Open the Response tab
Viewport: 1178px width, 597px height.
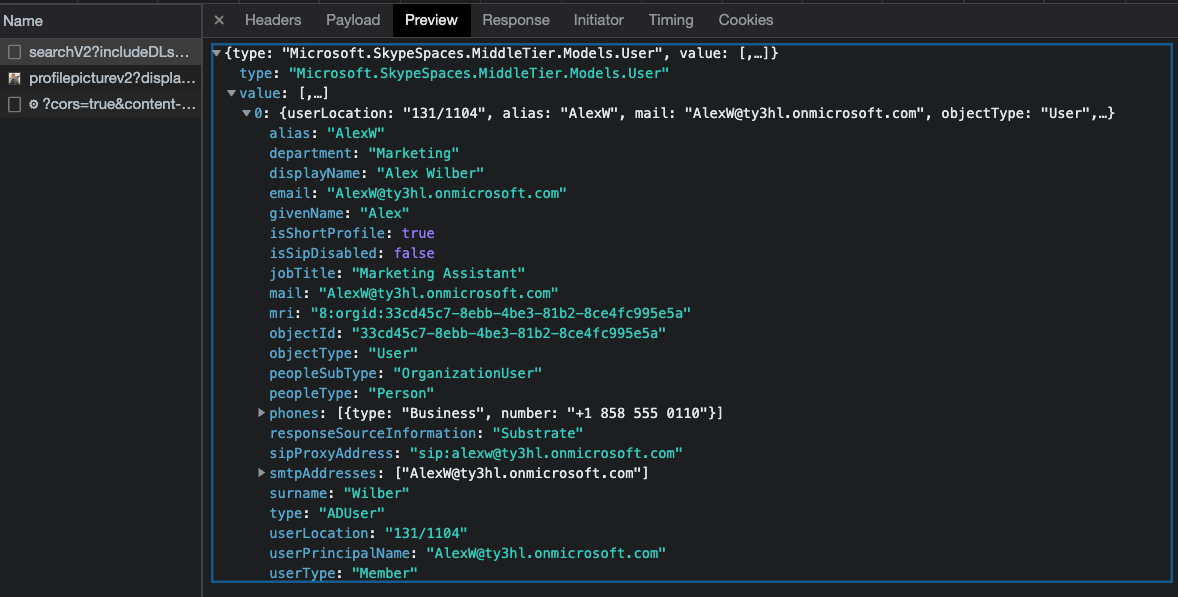click(516, 20)
